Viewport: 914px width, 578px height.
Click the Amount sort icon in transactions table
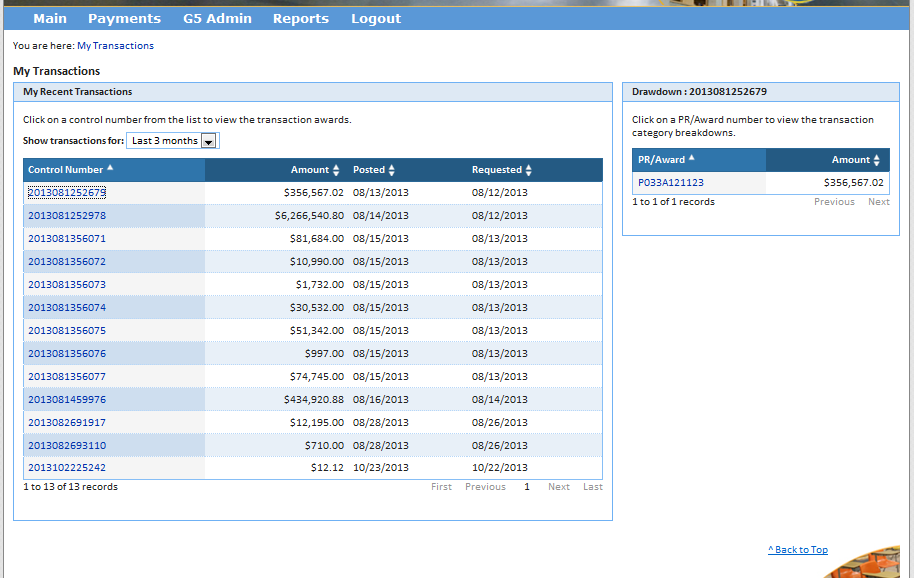[x=336, y=170]
